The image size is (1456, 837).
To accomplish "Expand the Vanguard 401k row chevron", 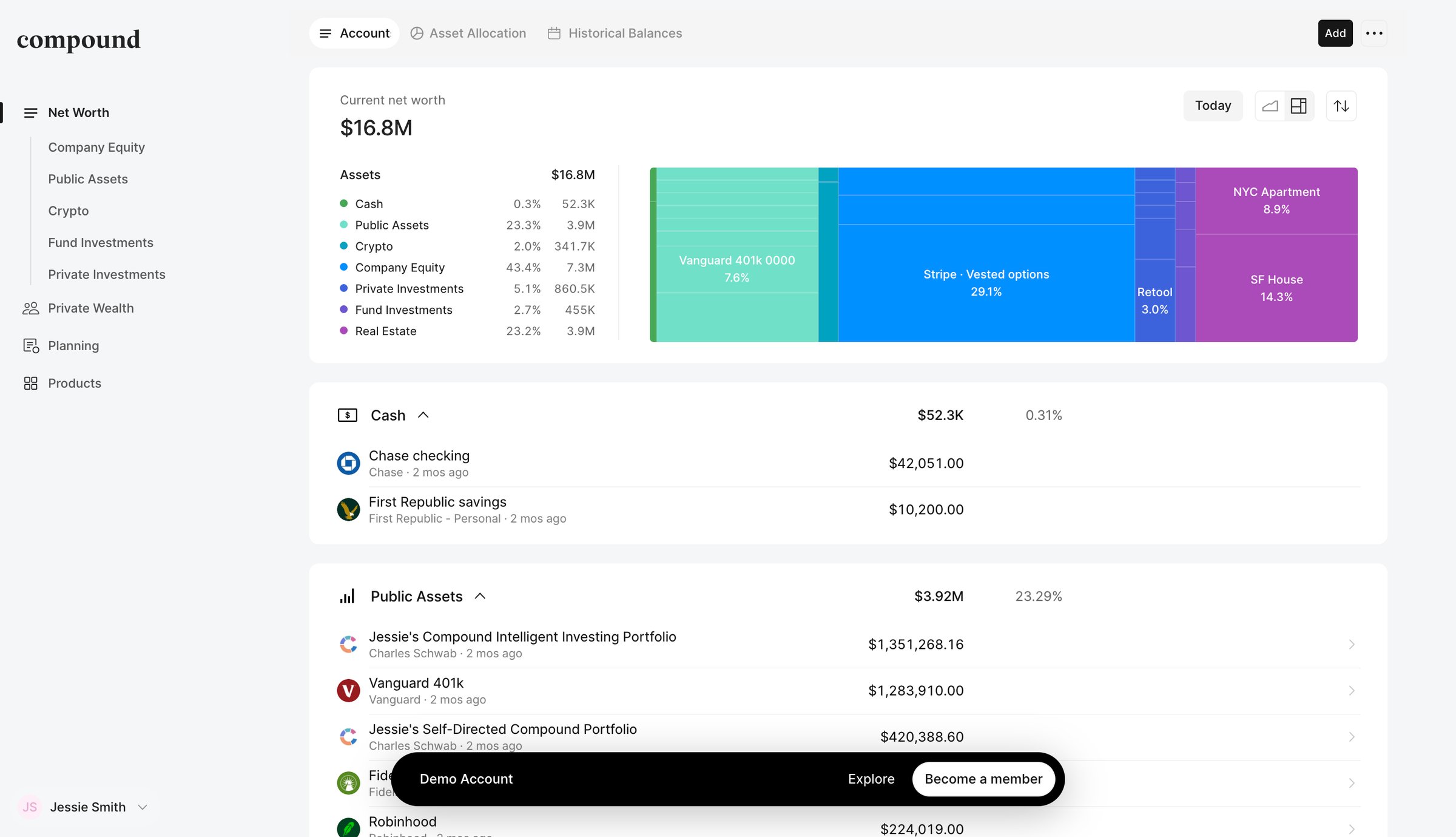I will click(1352, 691).
